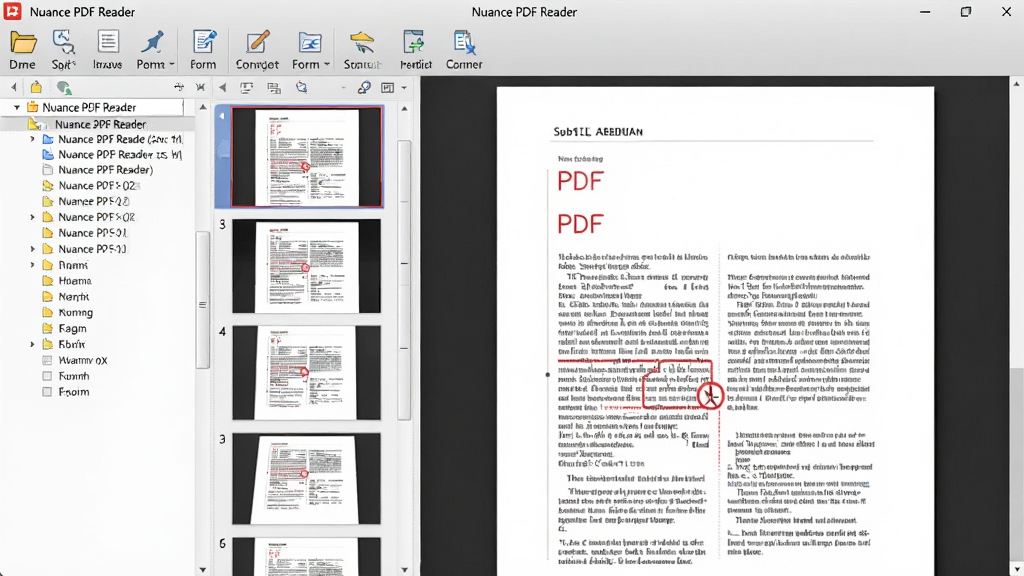Click the second page-layout icon above the thumbnails
The image size is (1024, 576).
tap(274, 88)
